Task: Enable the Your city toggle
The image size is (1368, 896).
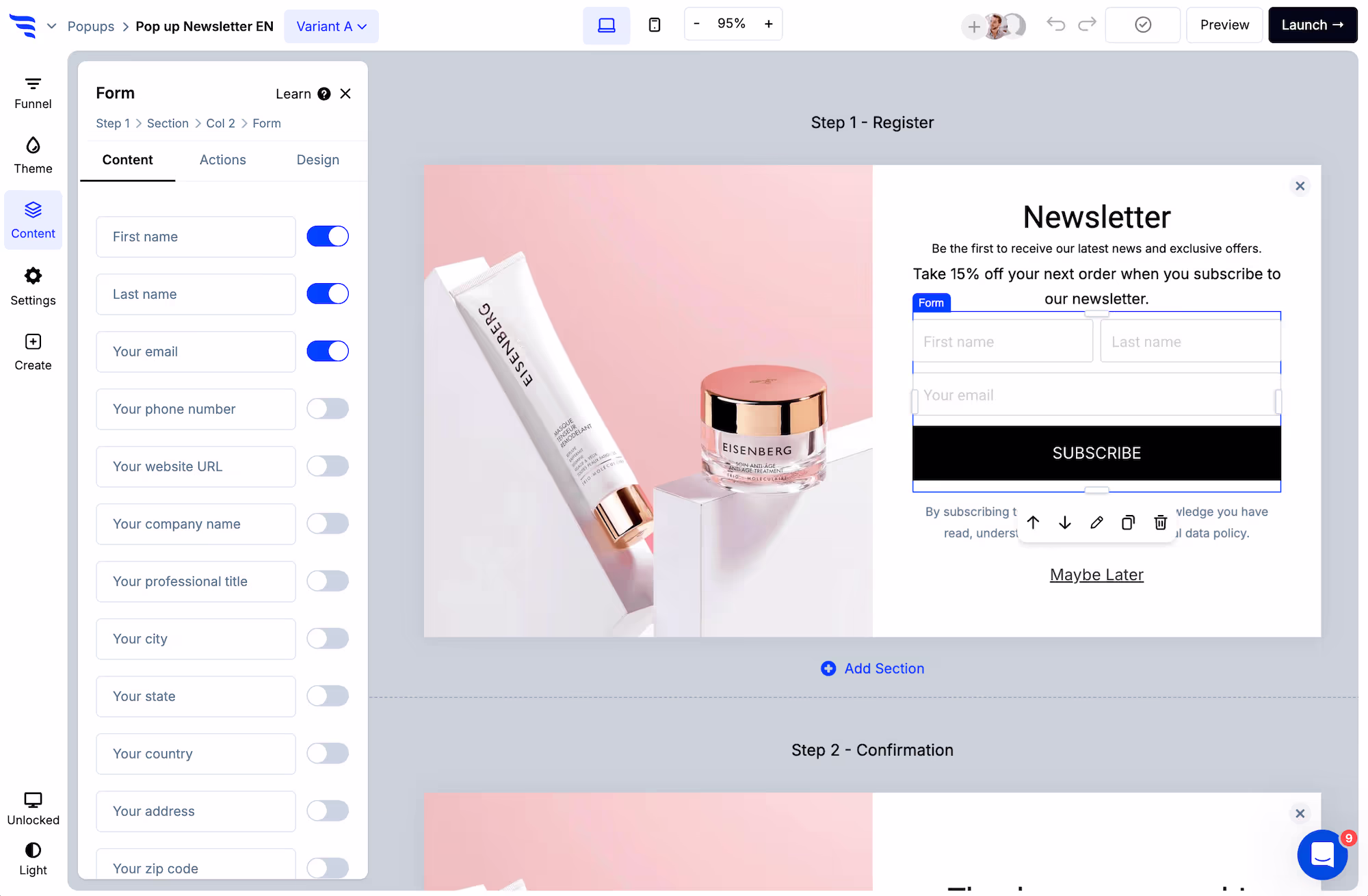Action: (x=328, y=639)
